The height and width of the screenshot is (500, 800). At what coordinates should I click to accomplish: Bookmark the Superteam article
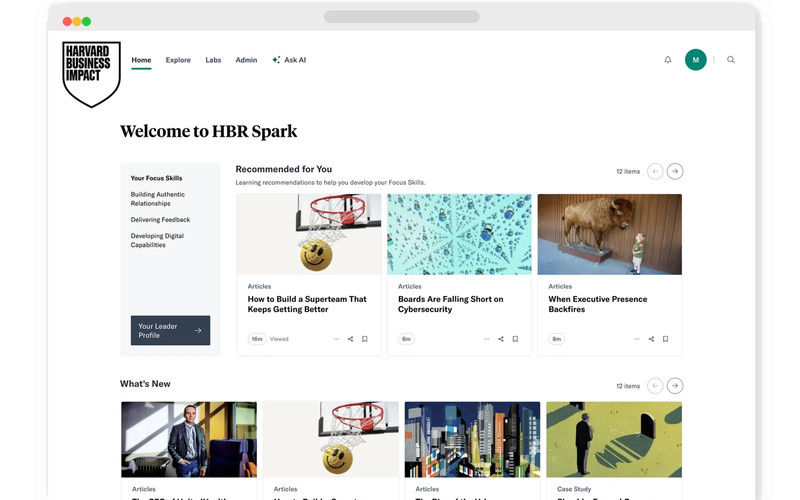pyautogui.click(x=365, y=339)
